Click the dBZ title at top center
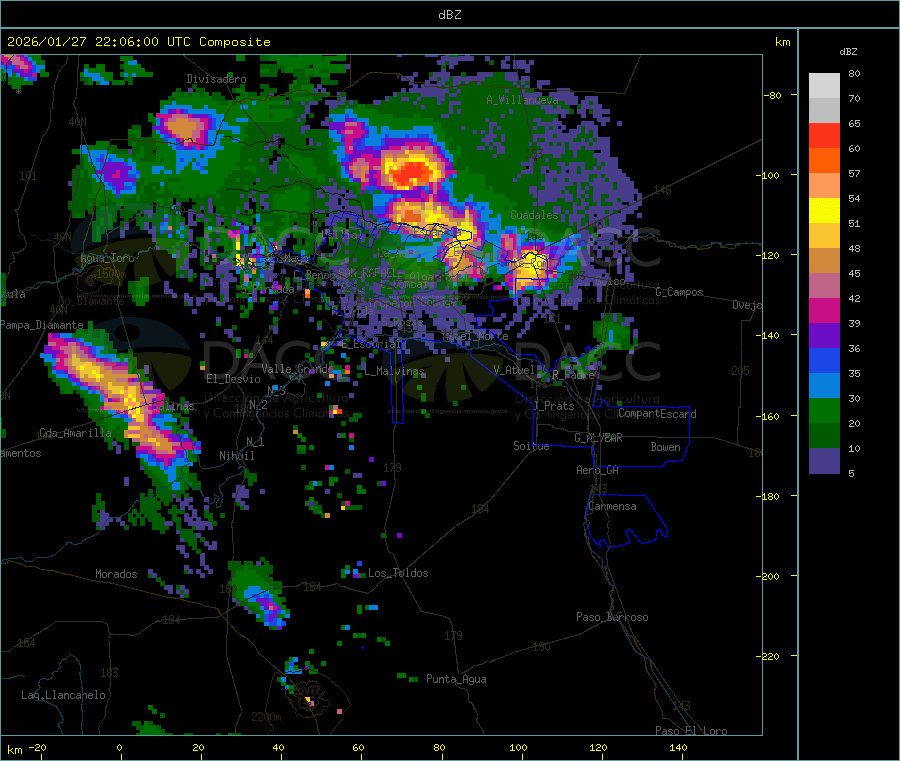 [x=449, y=15]
